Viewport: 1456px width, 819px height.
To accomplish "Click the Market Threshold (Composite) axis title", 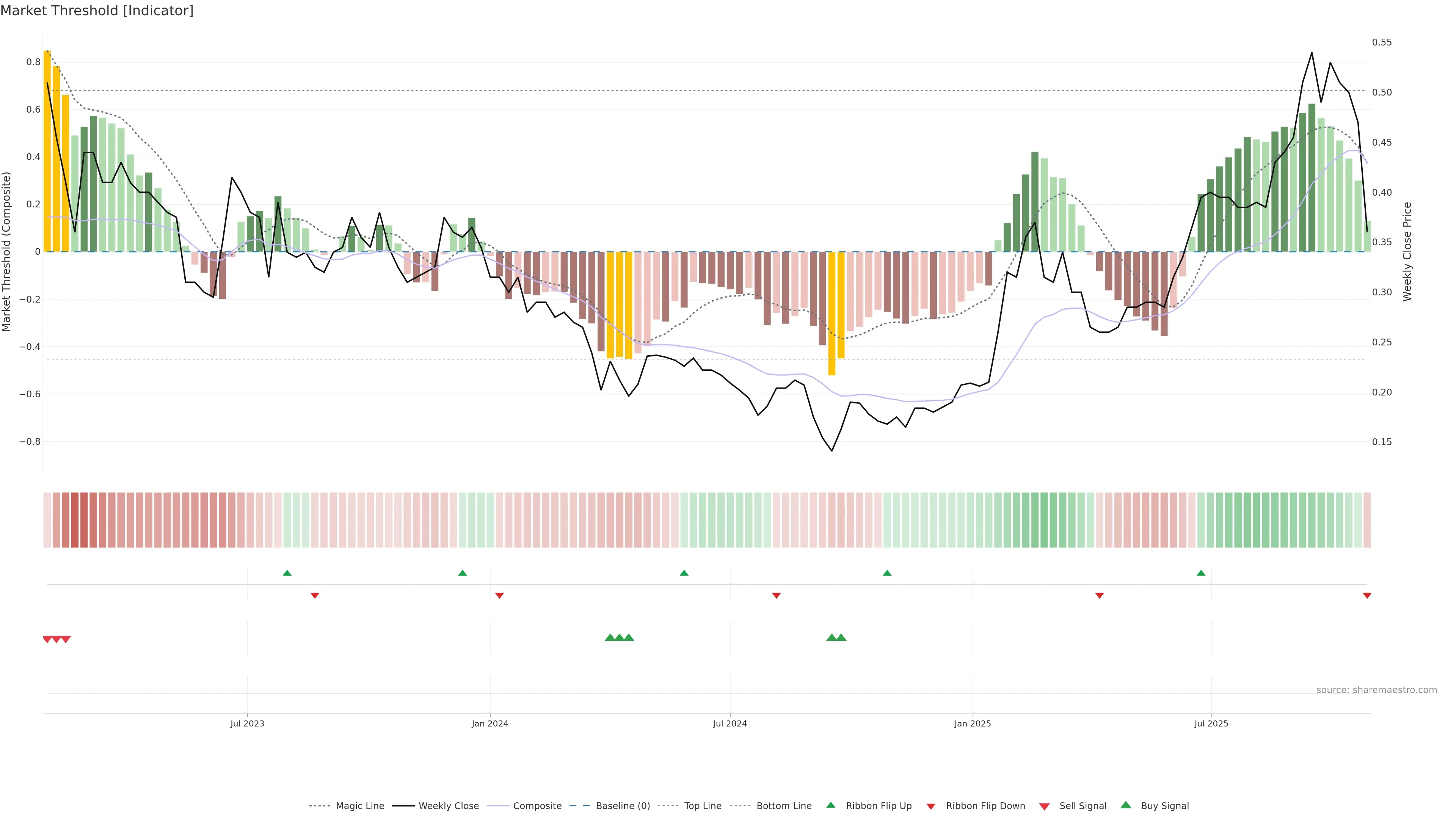I will click(7, 251).
